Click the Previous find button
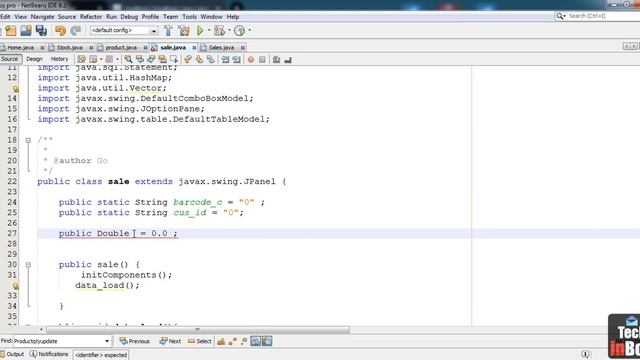 coord(134,341)
